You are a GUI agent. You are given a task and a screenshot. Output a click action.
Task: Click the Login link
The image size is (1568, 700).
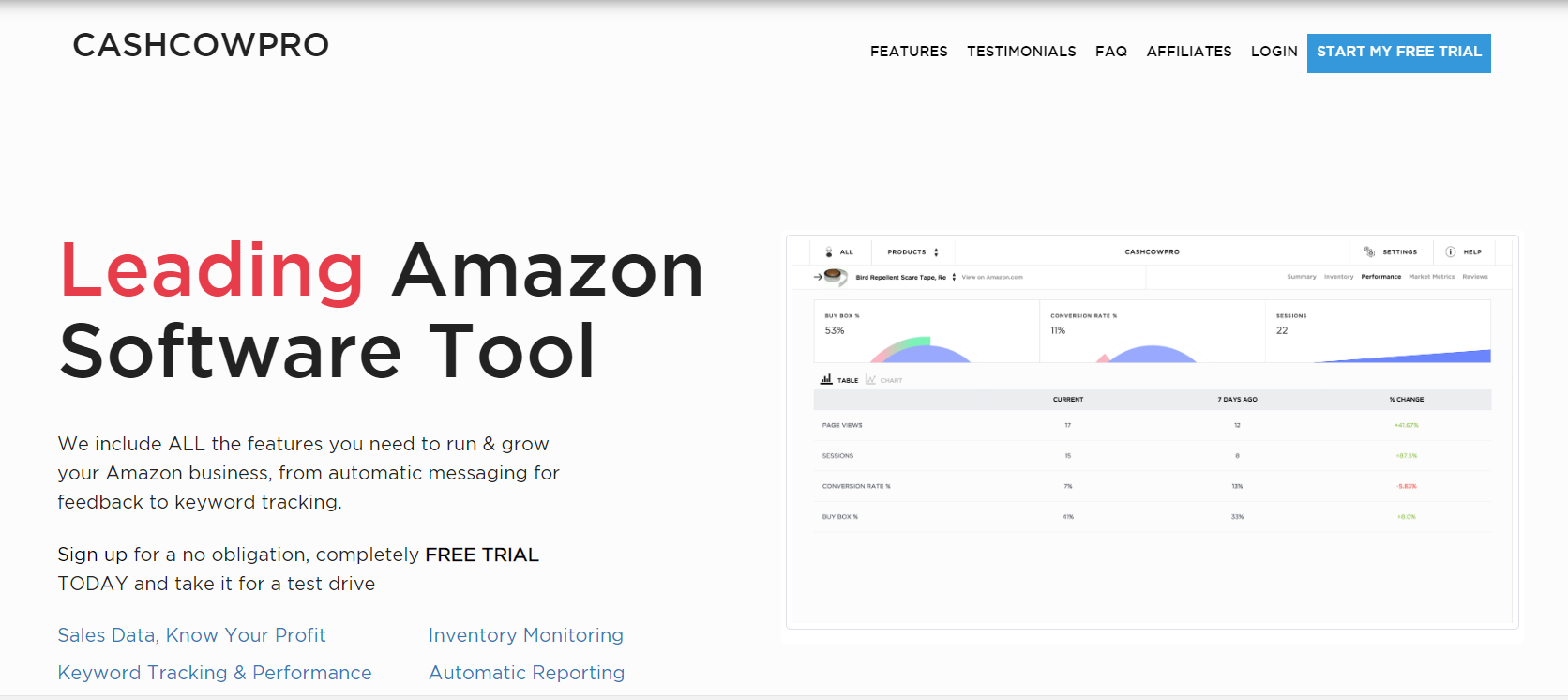(x=1274, y=52)
